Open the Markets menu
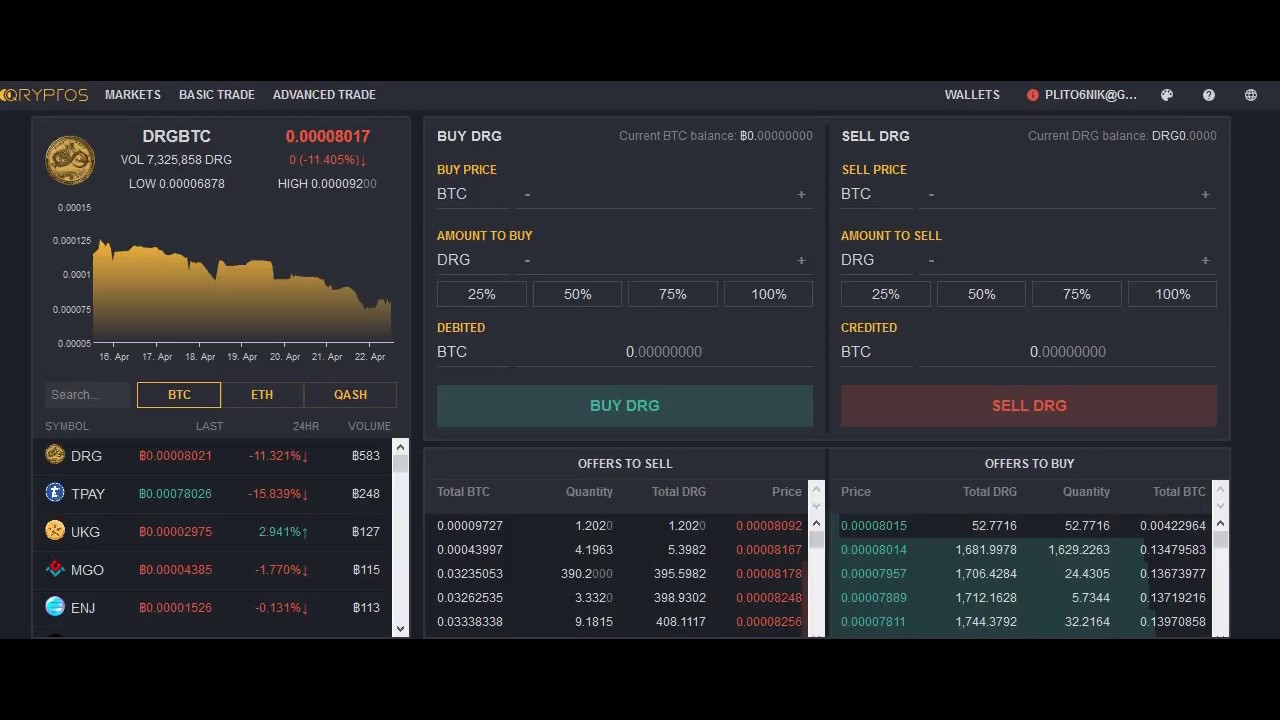1280x720 pixels. (133, 95)
